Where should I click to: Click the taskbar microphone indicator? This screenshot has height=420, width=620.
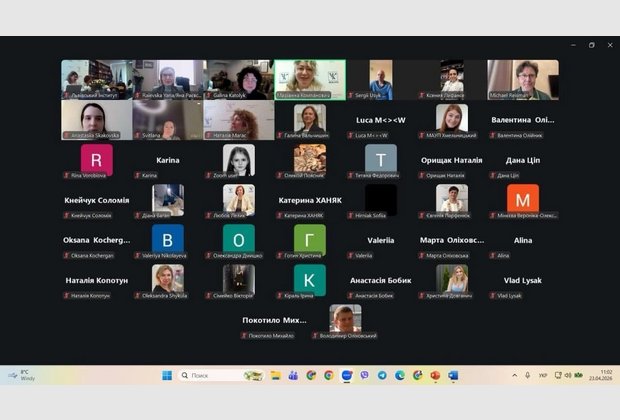coord(529,376)
